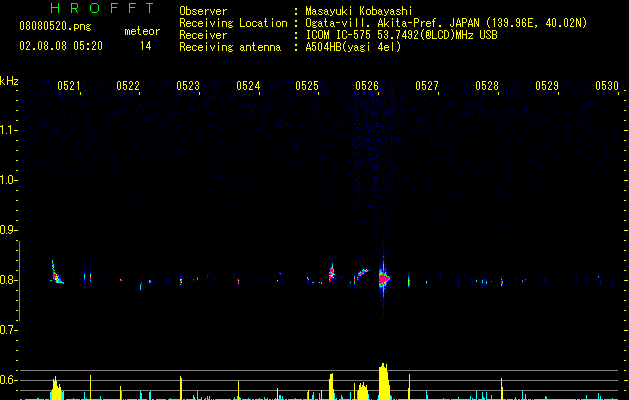Click the HROFFT title text
The image size is (629, 400).
point(102,8)
